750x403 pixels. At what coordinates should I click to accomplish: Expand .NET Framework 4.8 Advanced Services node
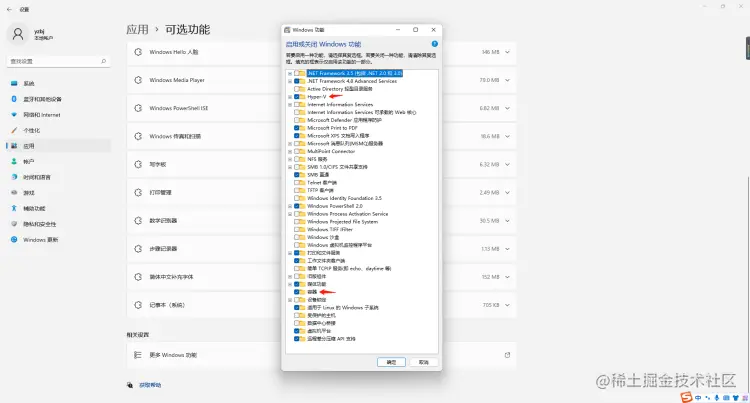[x=290, y=81]
